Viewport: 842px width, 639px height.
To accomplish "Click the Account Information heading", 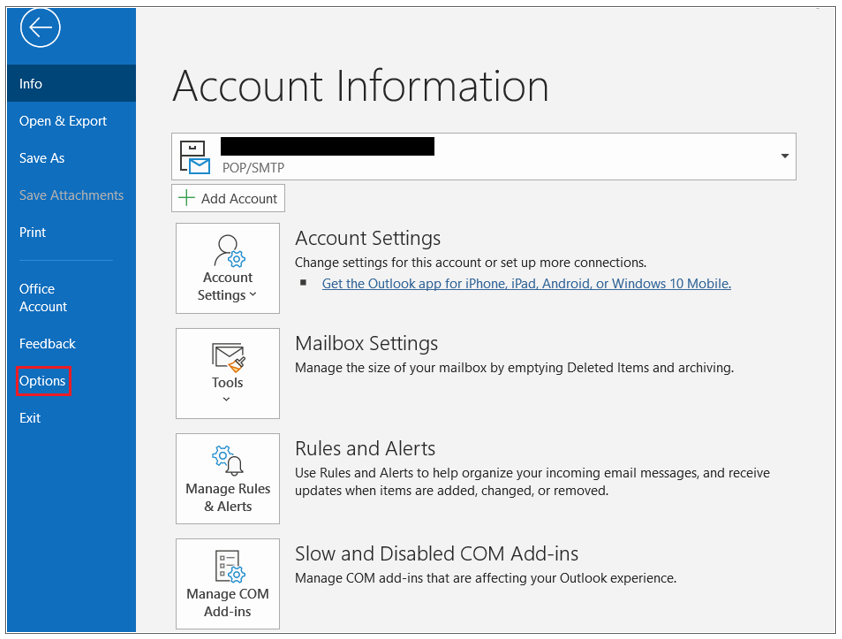I will [x=360, y=86].
